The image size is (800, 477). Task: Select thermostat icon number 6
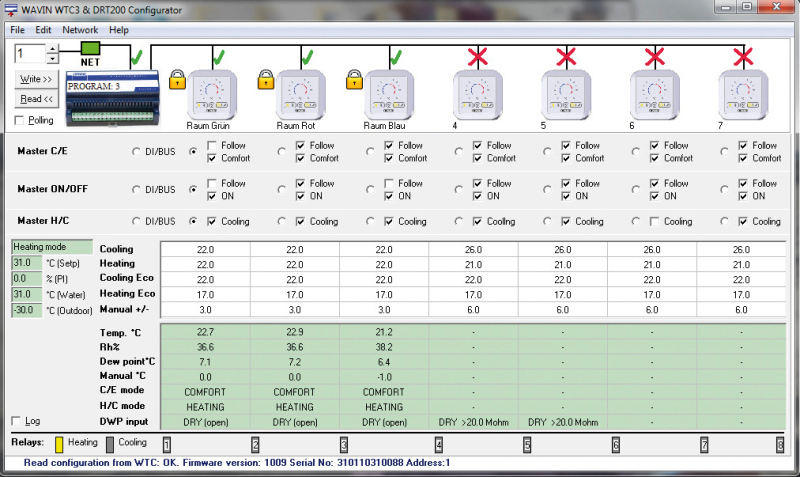point(655,95)
